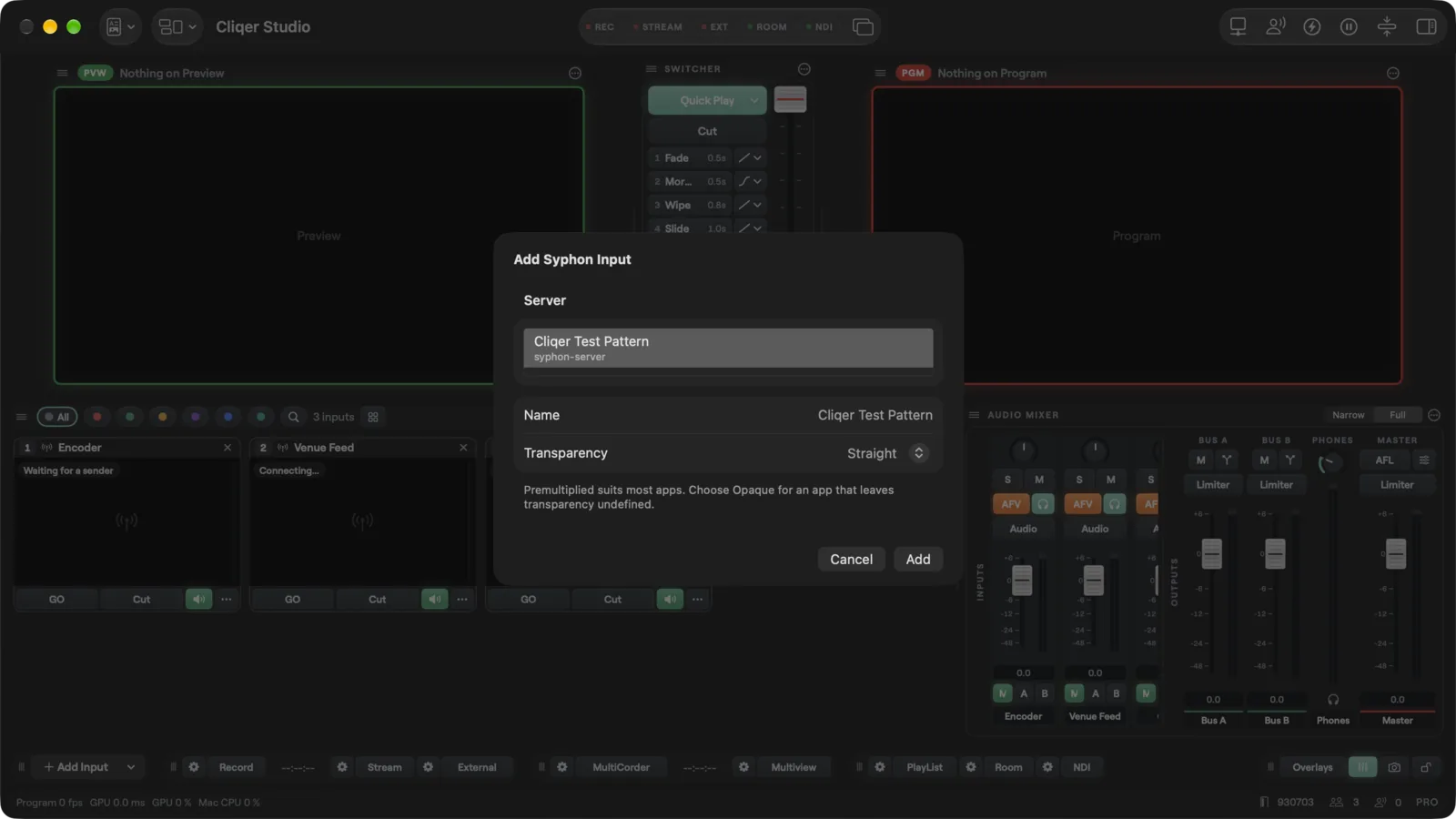Image resolution: width=1456 pixels, height=819 pixels.
Task: Open Record settings gear
Action: 194,767
